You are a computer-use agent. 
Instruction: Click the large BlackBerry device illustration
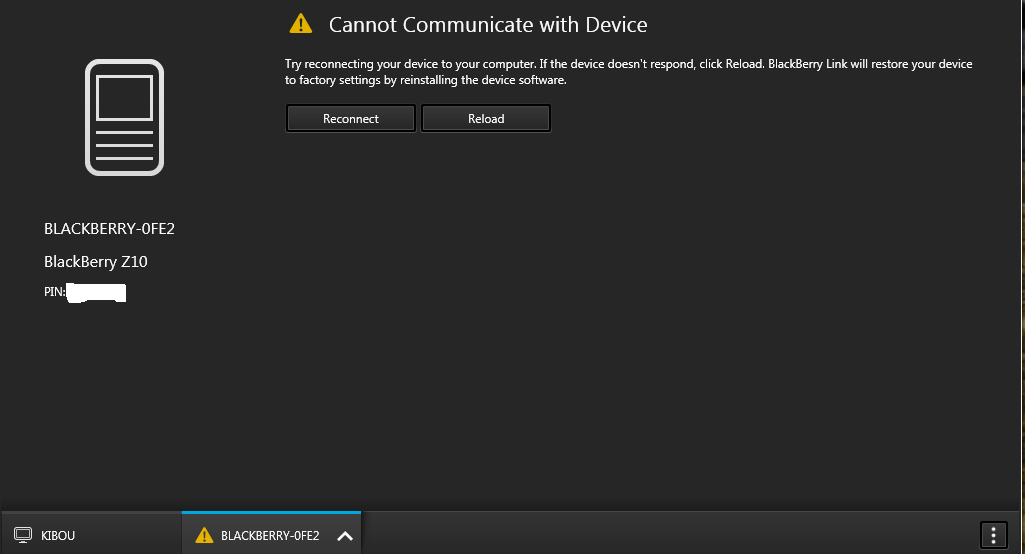124,118
